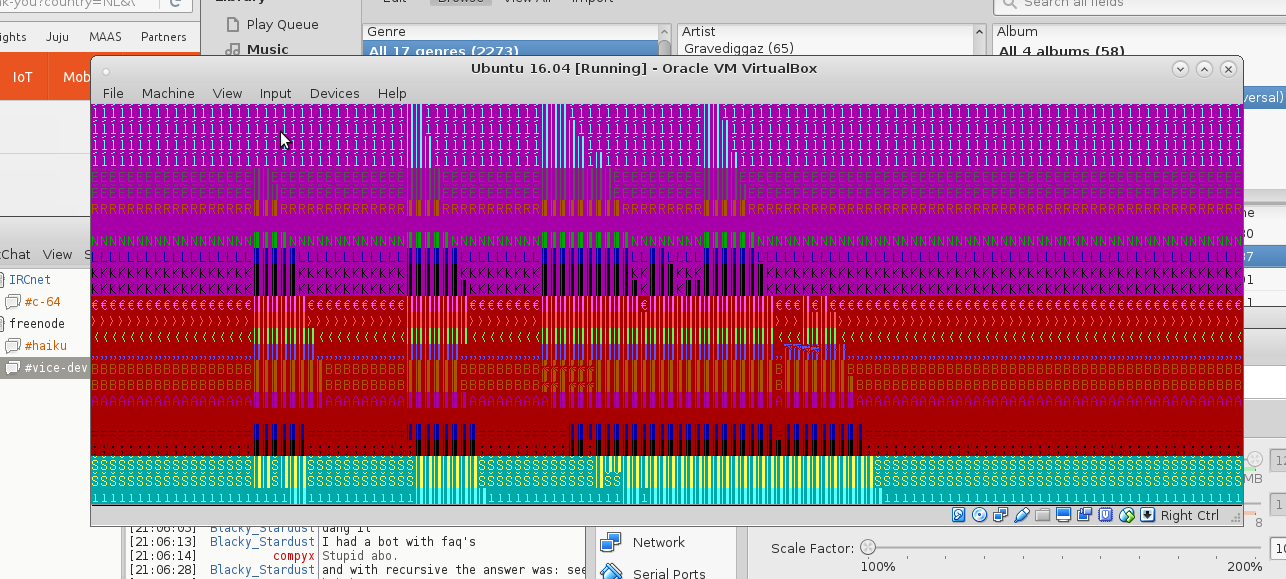Click the video capture icon in VirtualBox status bar
This screenshot has width=1286, height=579.
pos(1084,515)
